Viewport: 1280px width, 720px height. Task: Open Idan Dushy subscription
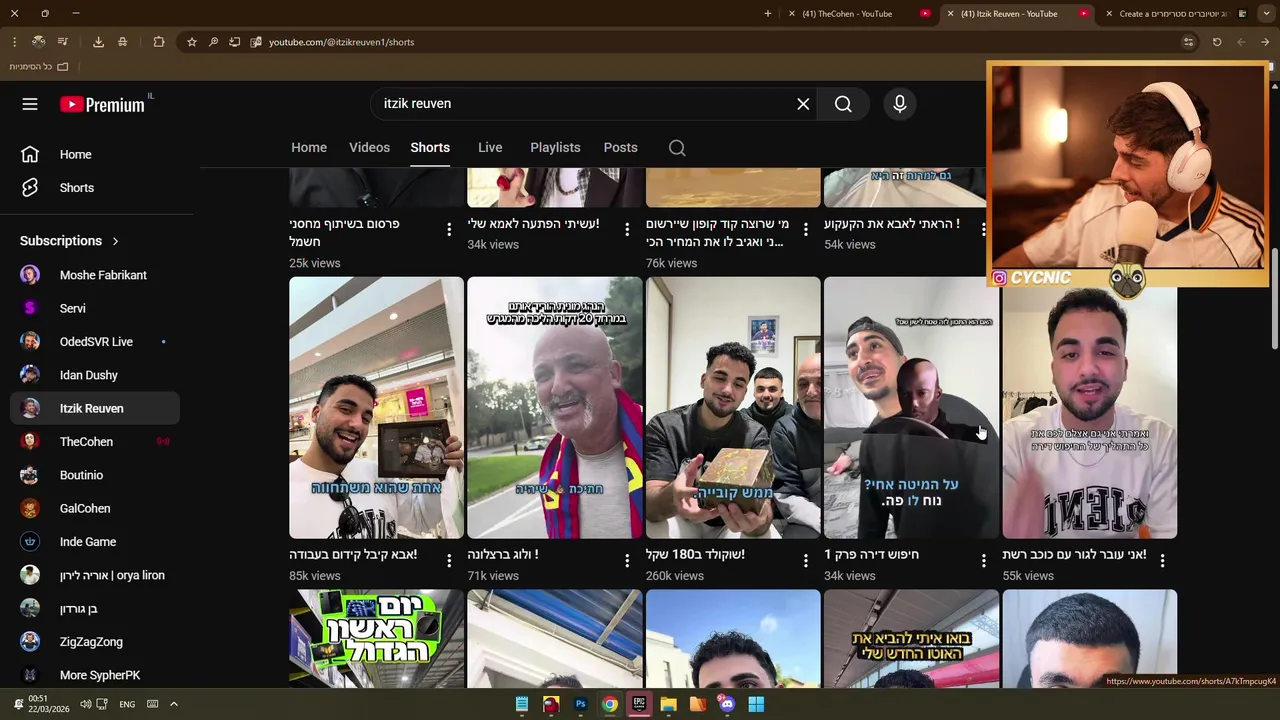pyautogui.click(x=95, y=375)
